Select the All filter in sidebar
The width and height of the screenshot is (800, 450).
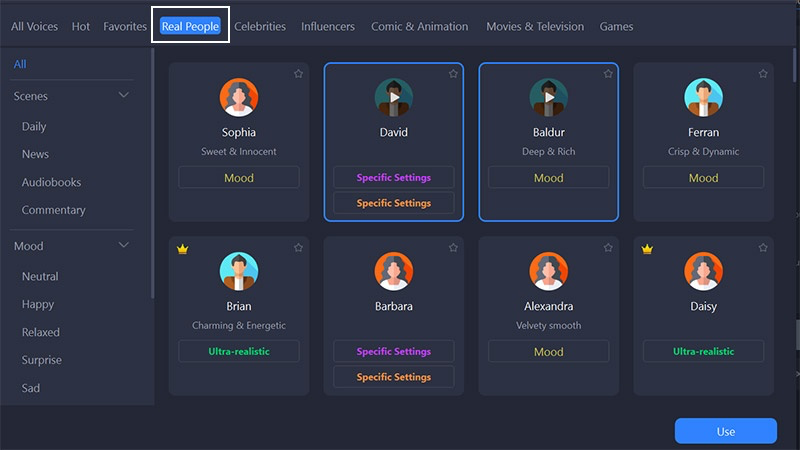(x=20, y=64)
